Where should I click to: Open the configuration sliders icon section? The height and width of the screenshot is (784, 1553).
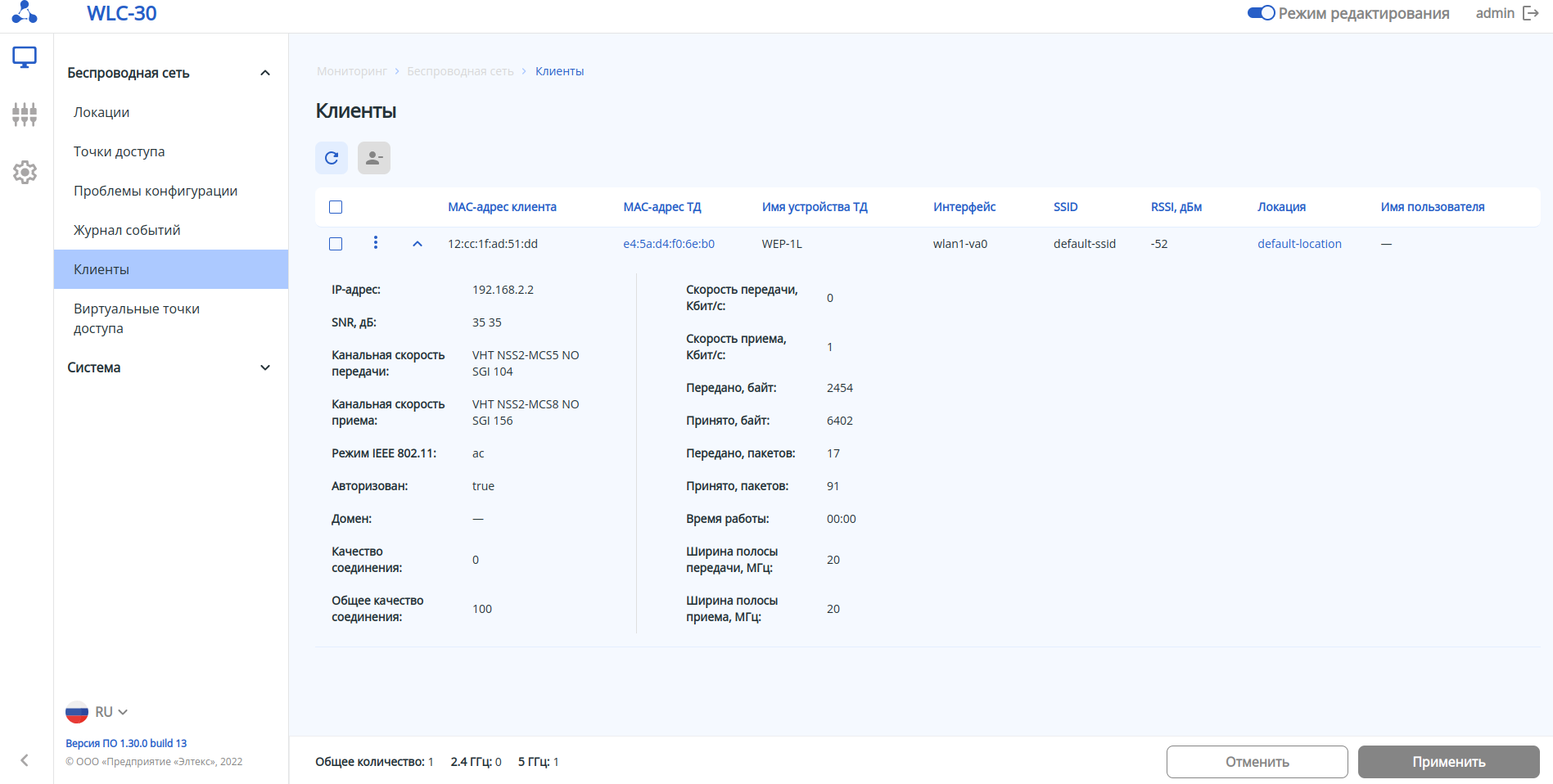tap(25, 115)
